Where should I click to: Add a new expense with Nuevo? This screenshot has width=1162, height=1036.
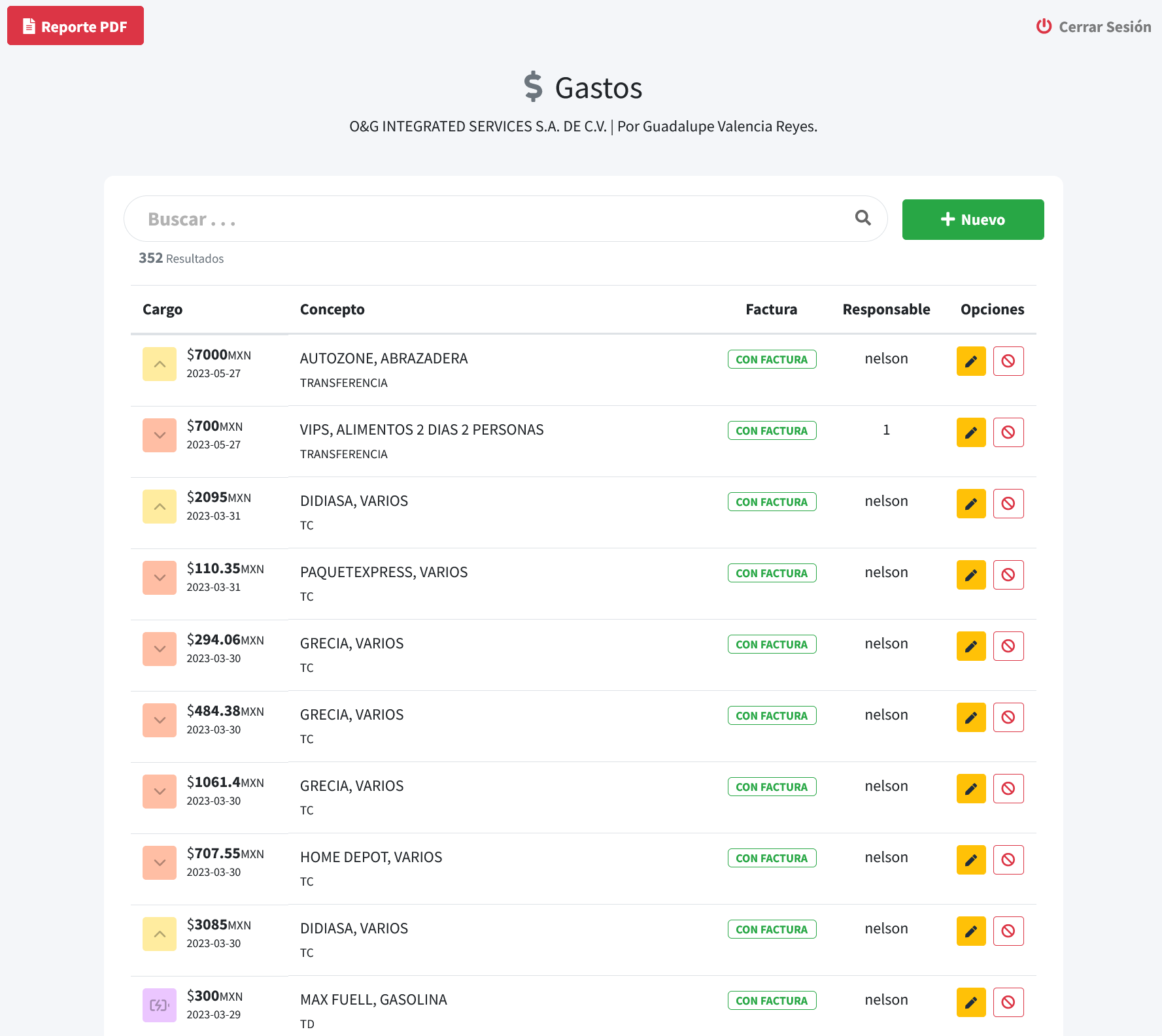pyautogui.click(x=972, y=220)
